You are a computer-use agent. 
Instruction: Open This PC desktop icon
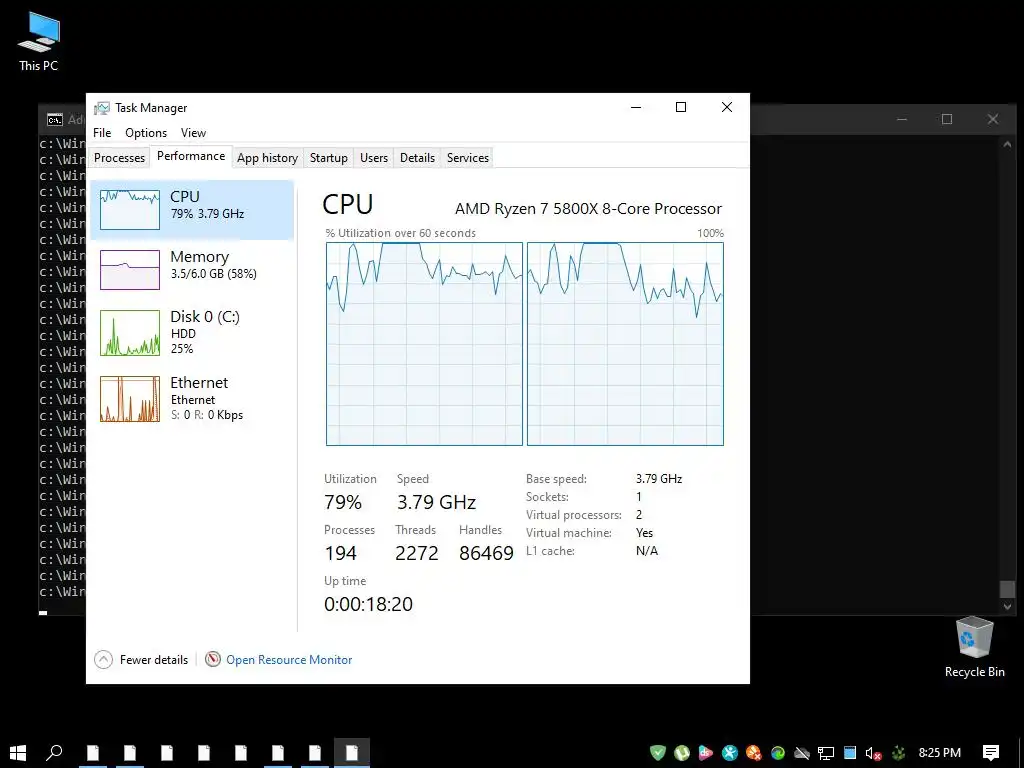coord(39,40)
